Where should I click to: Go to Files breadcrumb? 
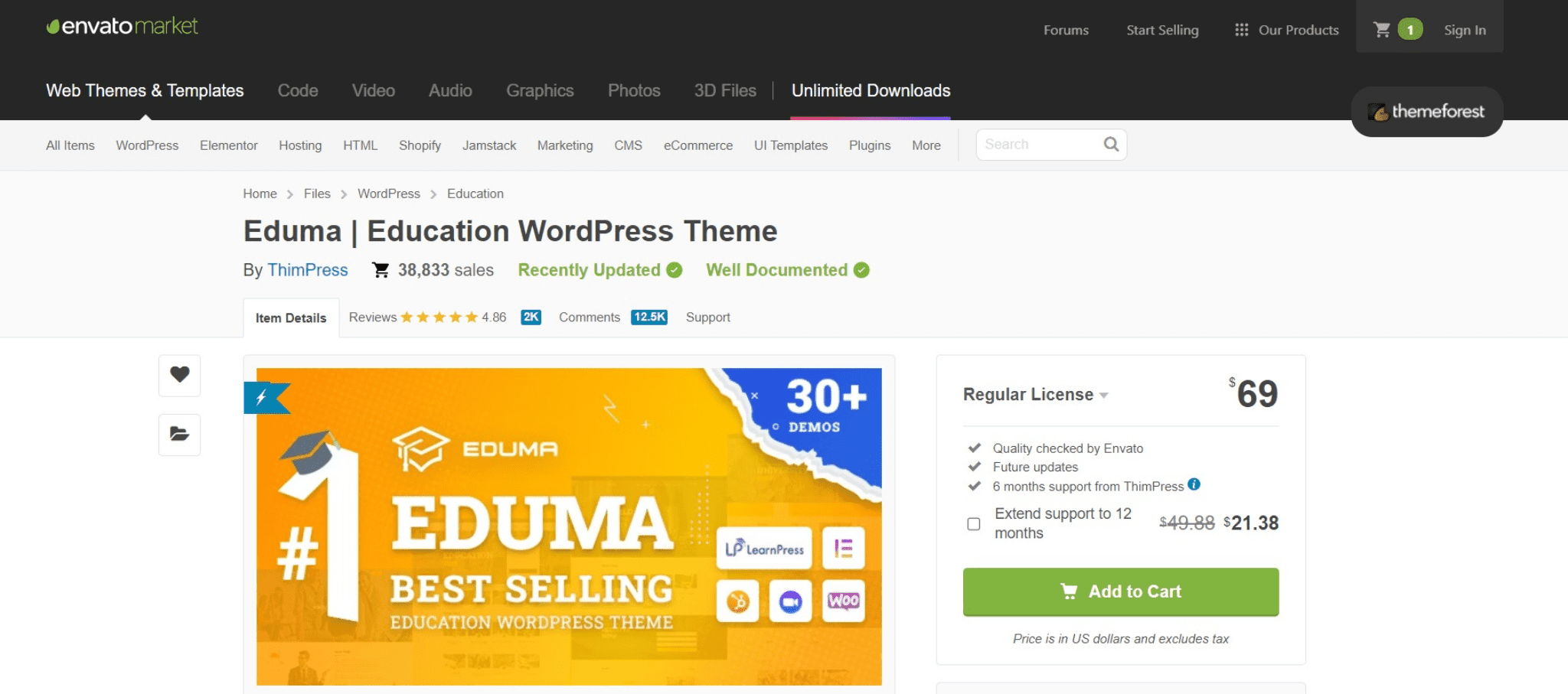317,194
